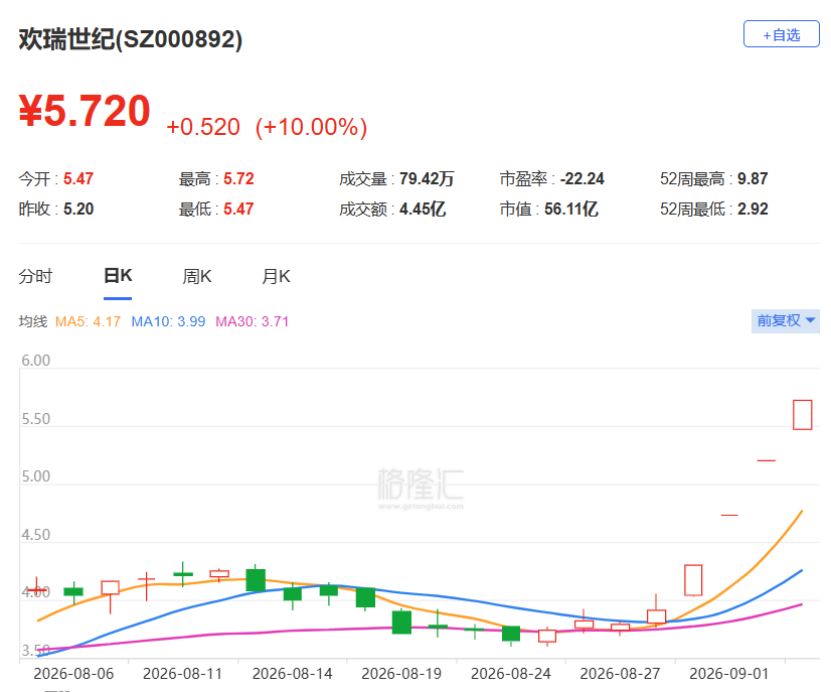Click the 昨收 value 5.20
The height and width of the screenshot is (692, 831).
(x=78, y=209)
